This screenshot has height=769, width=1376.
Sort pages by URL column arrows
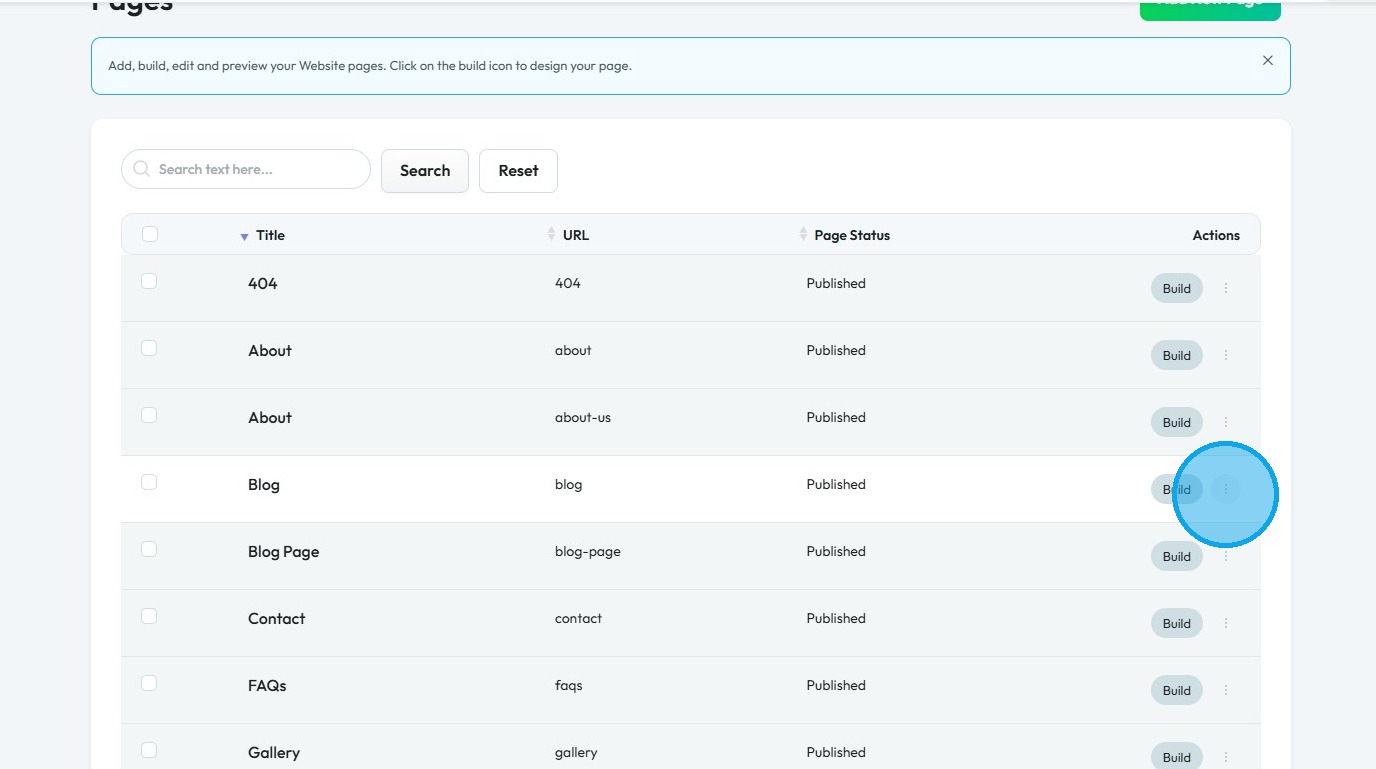point(551,234)
